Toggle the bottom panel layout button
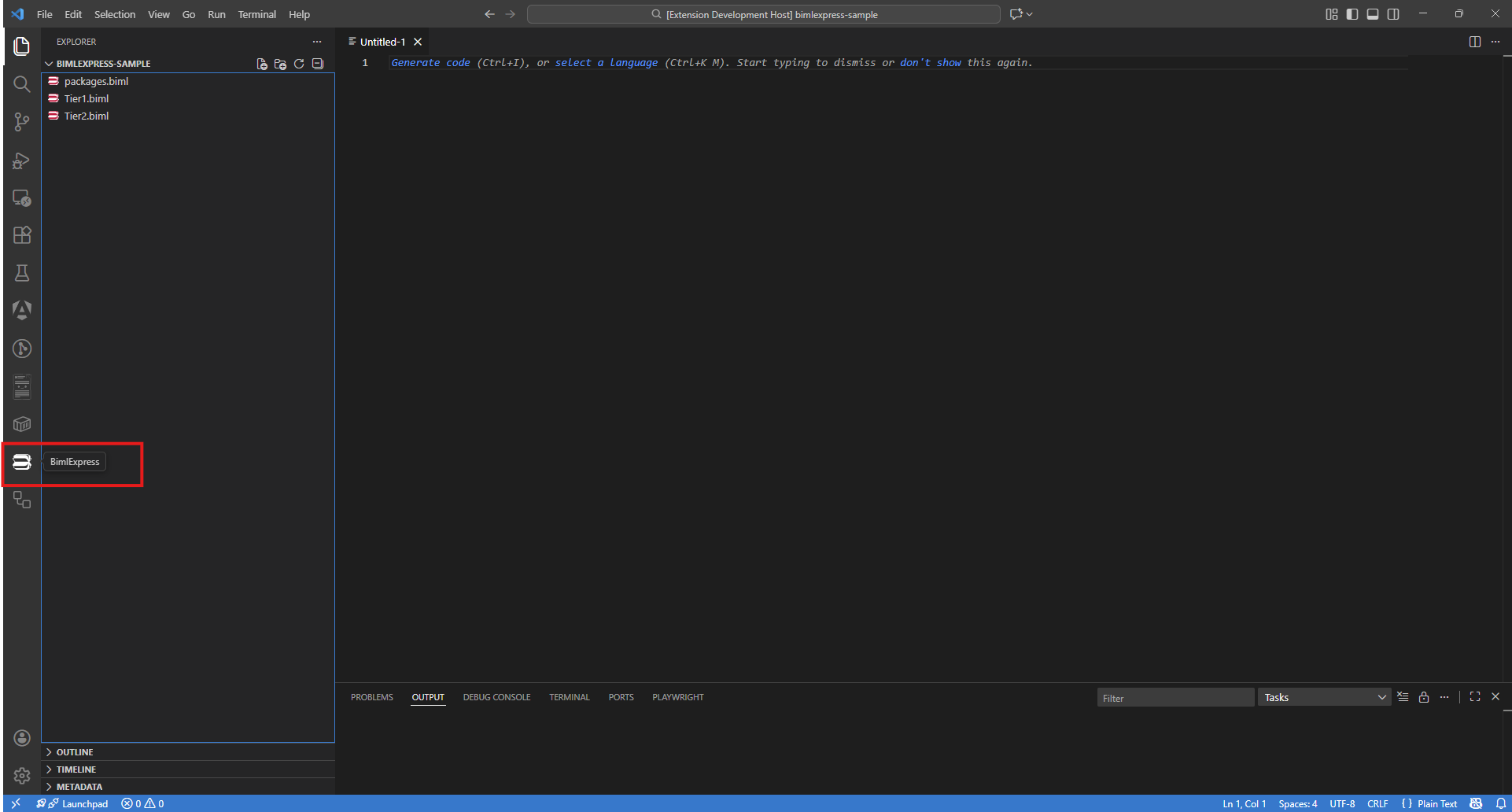Viewport: 1512px width, 812px height. click(x=1373, y=14)
